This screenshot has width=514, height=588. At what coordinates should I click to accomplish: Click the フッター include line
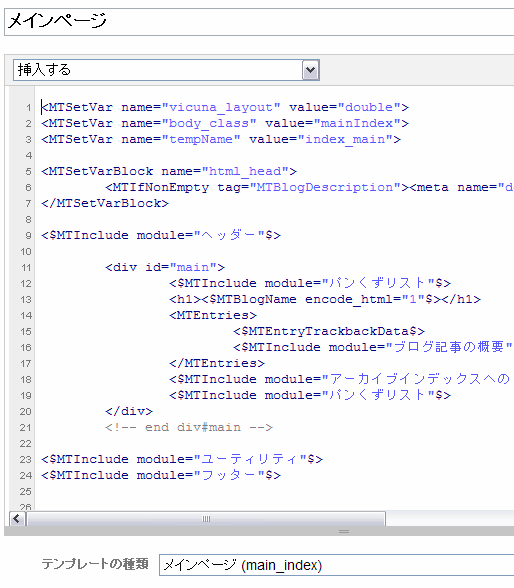pos(161,476)
